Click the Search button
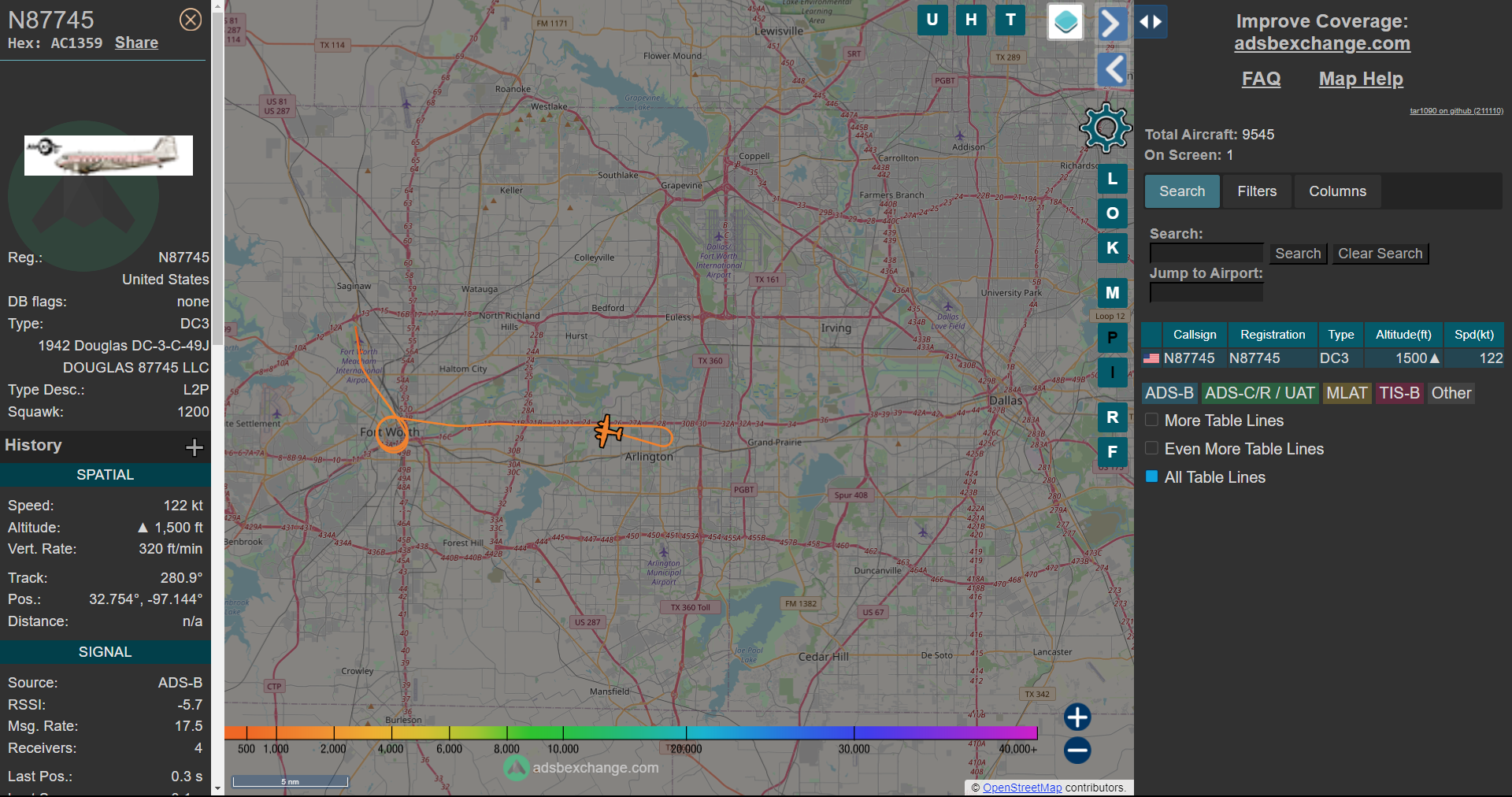 pyautogui.click(x=1298, y=254)
